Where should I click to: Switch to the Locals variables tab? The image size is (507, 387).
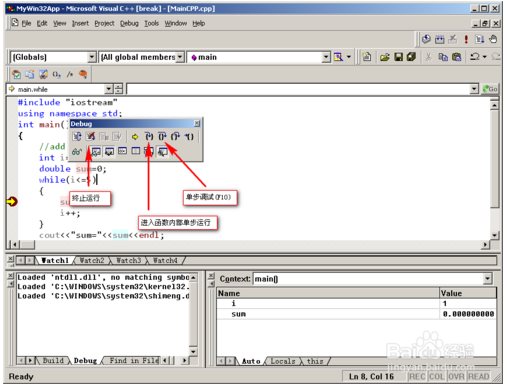(x=283, y=361)
